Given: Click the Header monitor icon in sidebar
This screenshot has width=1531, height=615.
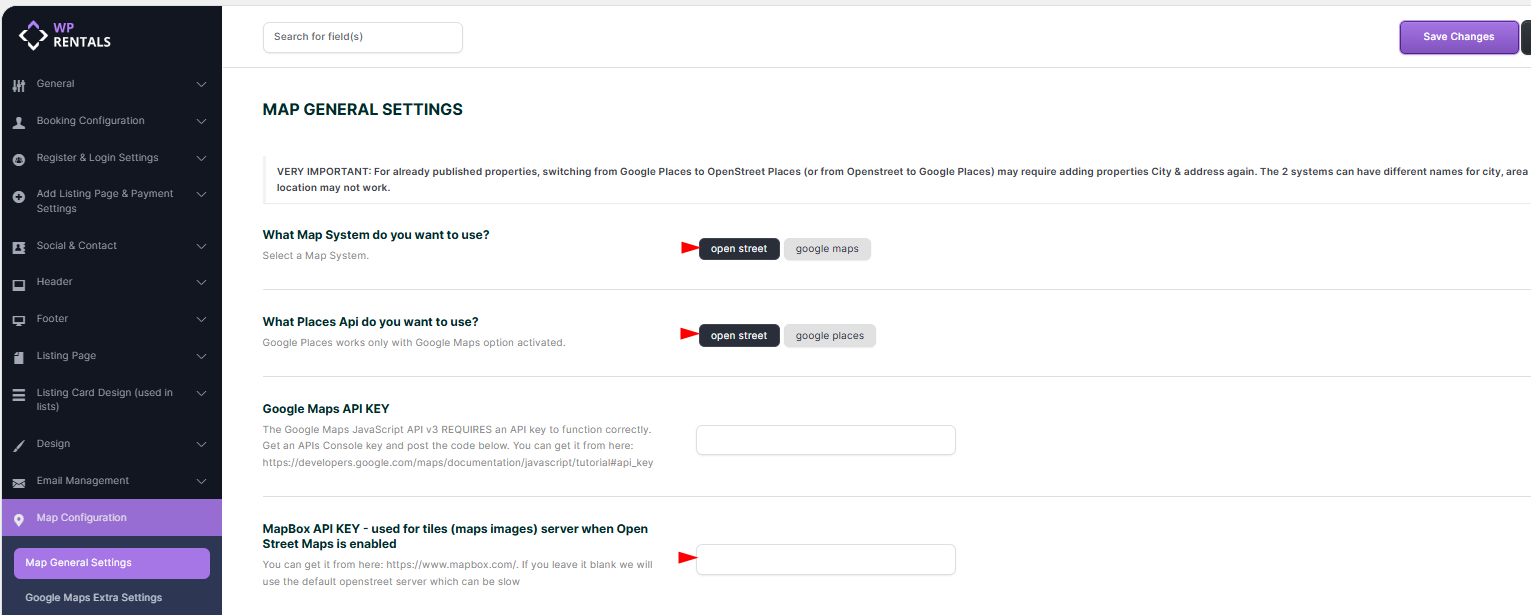Looking at the screenshot, I should pos(18,283).
